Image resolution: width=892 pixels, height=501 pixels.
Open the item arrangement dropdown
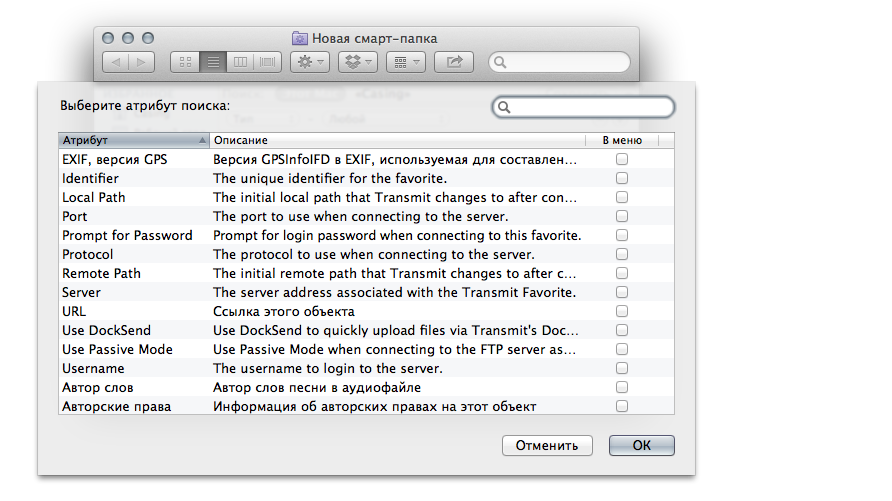(405, 62)
